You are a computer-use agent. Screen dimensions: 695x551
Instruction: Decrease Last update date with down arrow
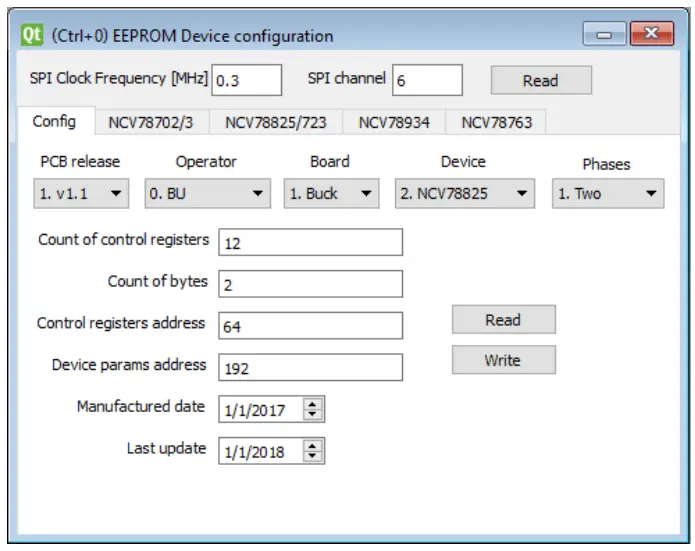[x=312, y=456]
